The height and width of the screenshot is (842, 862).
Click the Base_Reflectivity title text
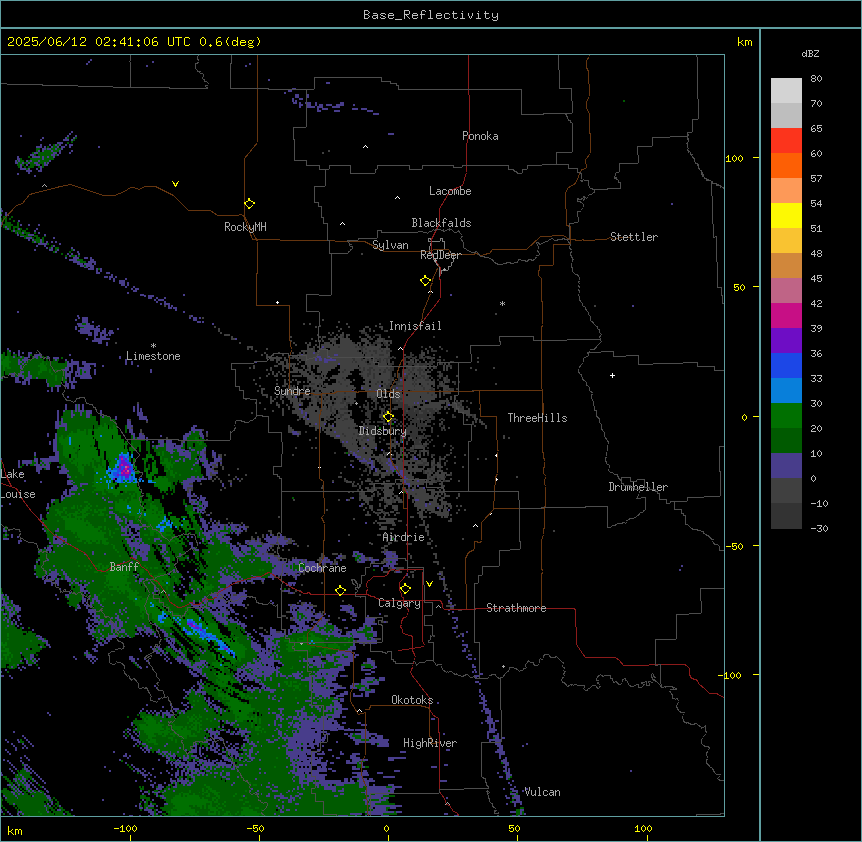[430, 15]
